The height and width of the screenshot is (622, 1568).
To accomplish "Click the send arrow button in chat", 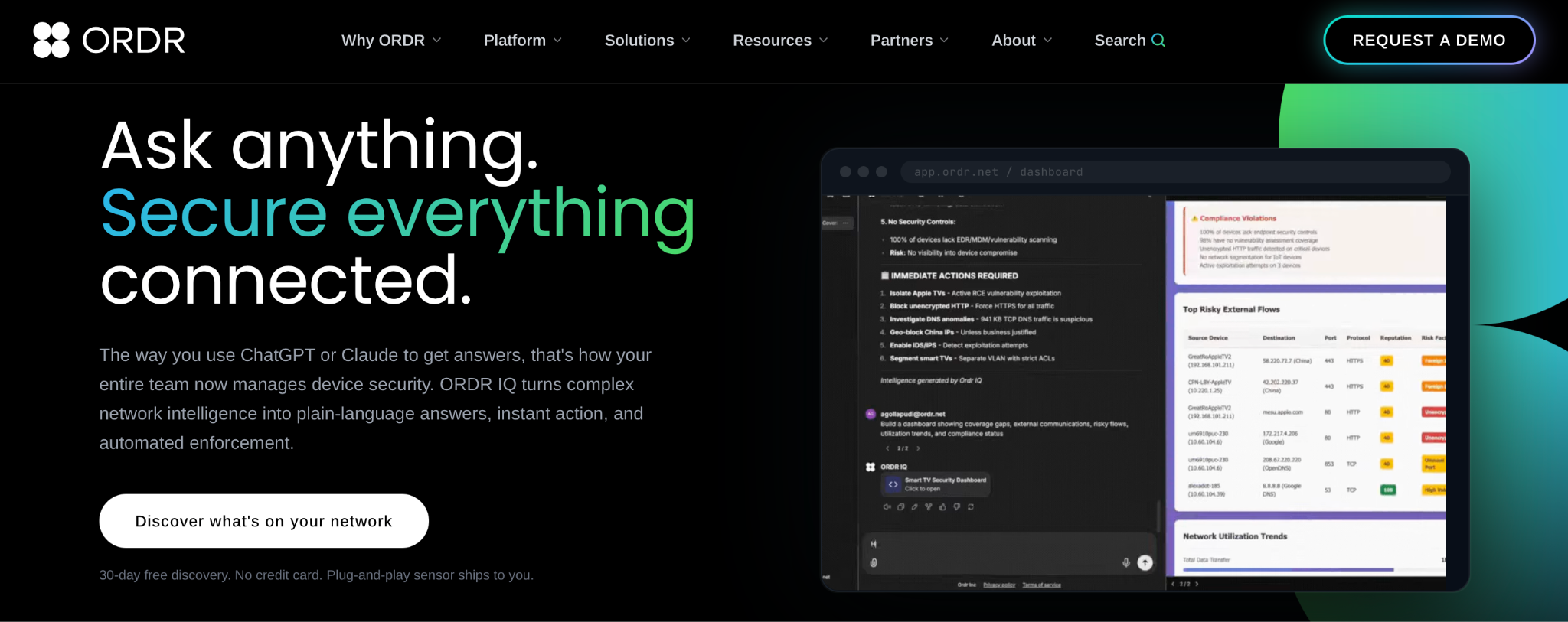I will [x=1145, y=563].
